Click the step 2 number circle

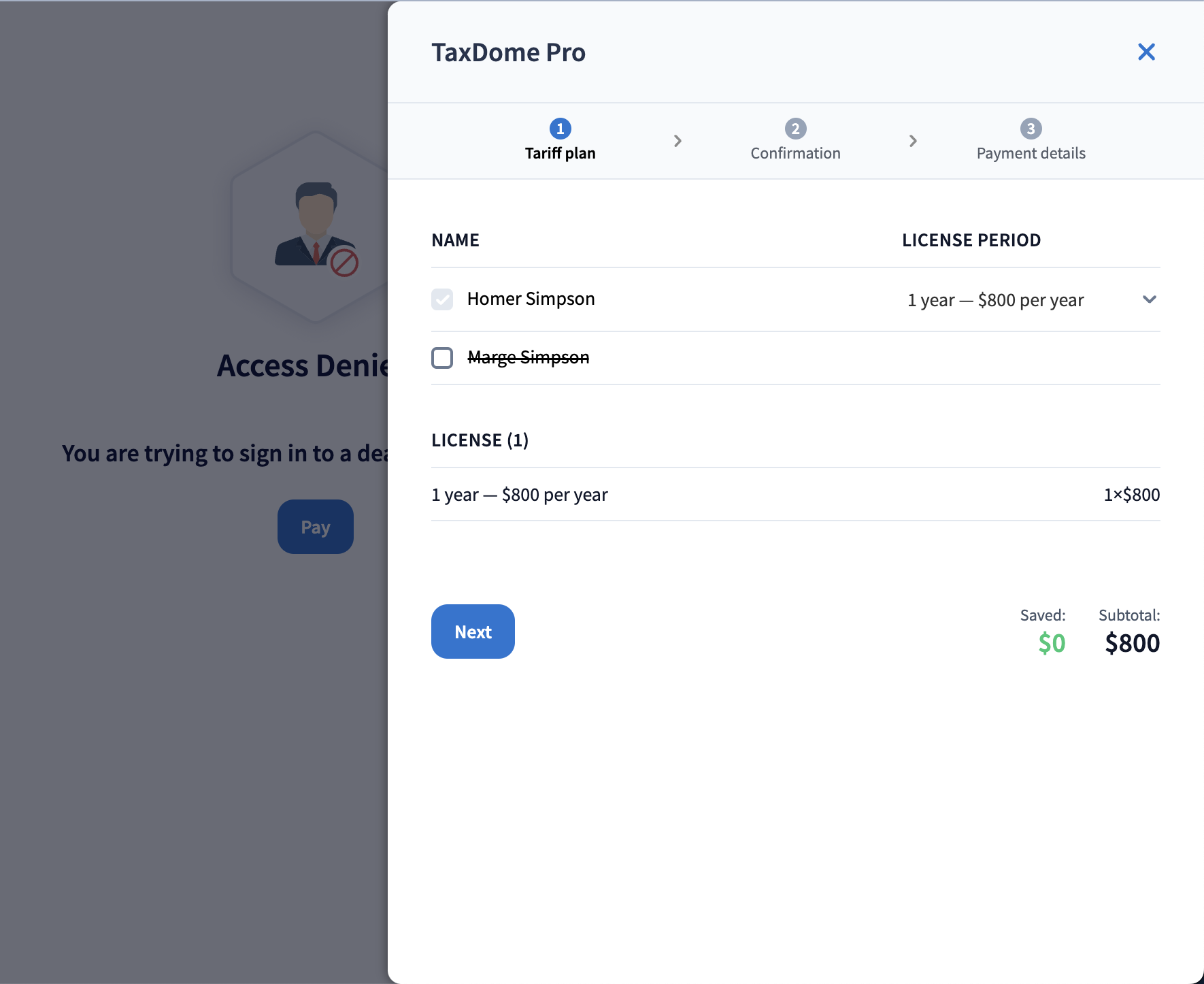(795, 129)
